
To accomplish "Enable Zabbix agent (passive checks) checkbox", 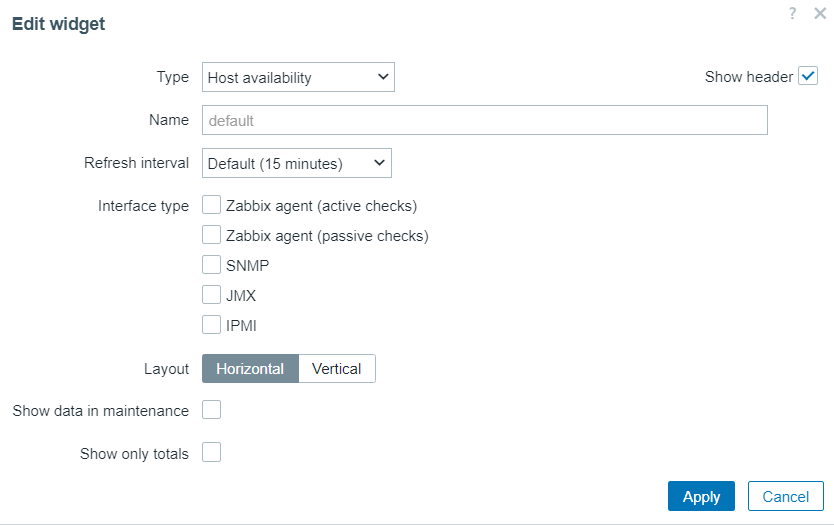I will click(x=211, y=235).
